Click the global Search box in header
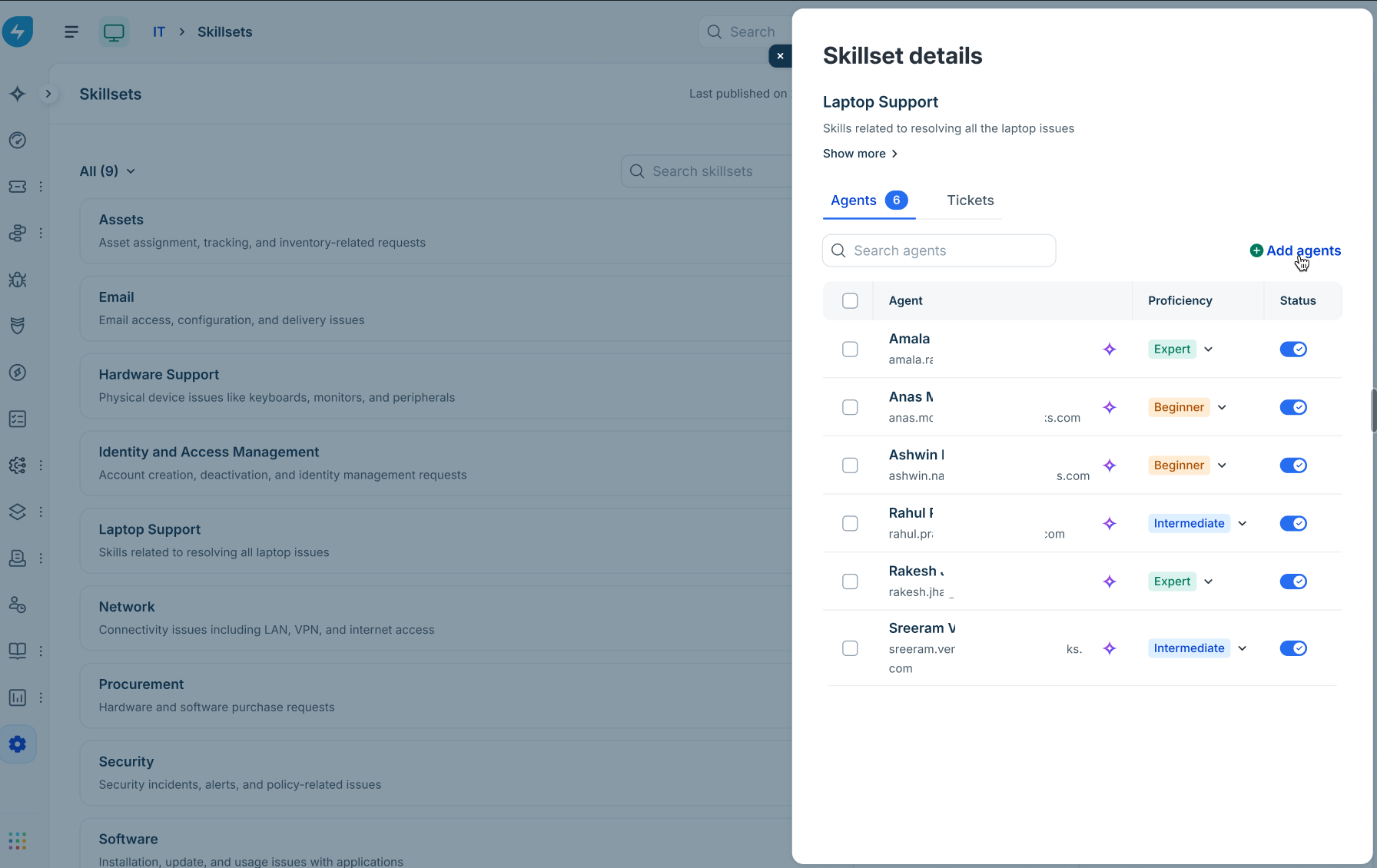This screenshot has height=868, width=1377. pyautogui.click(x=745, y=31)
